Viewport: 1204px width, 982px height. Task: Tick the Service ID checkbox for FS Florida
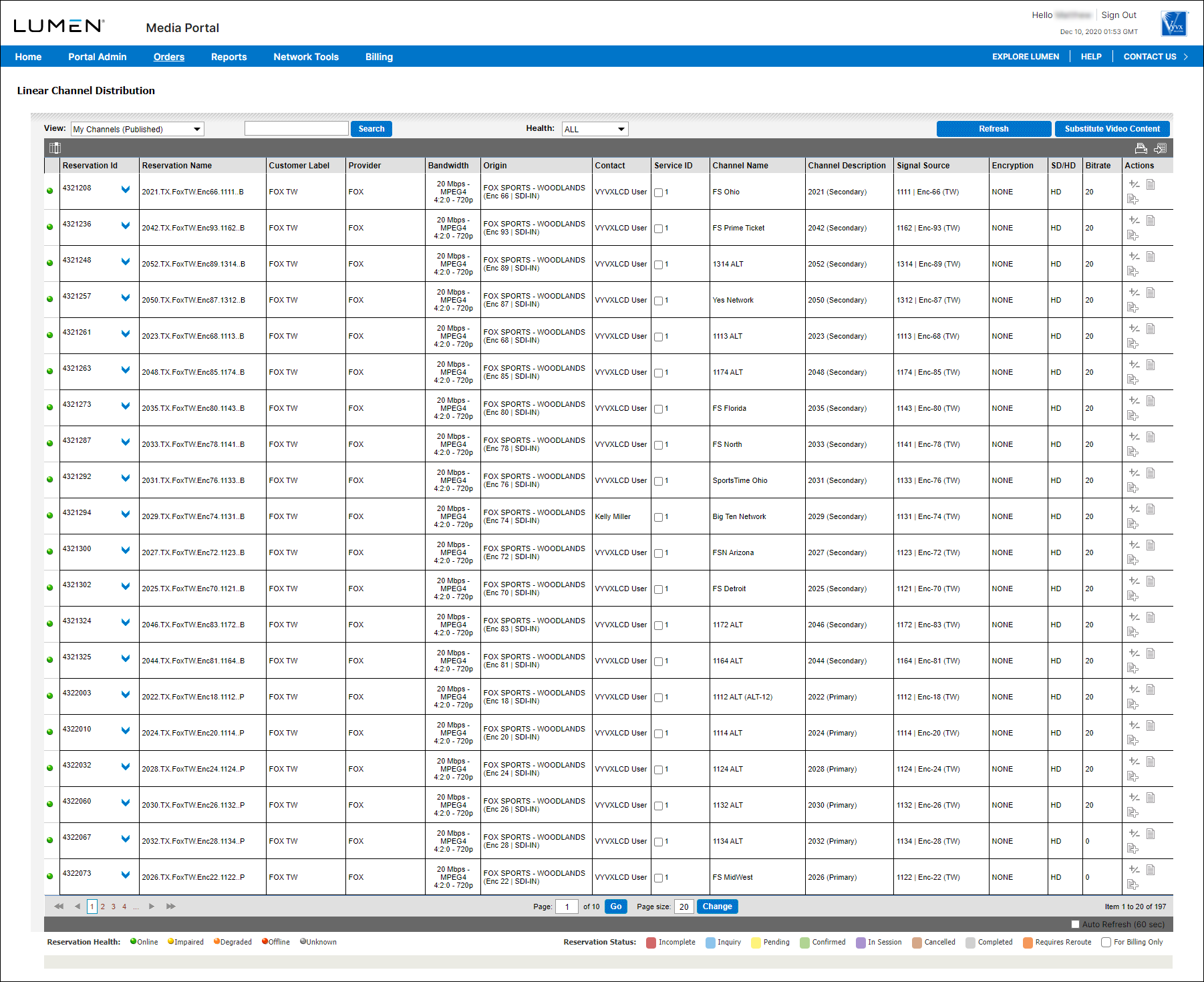(x=658, y=409)
